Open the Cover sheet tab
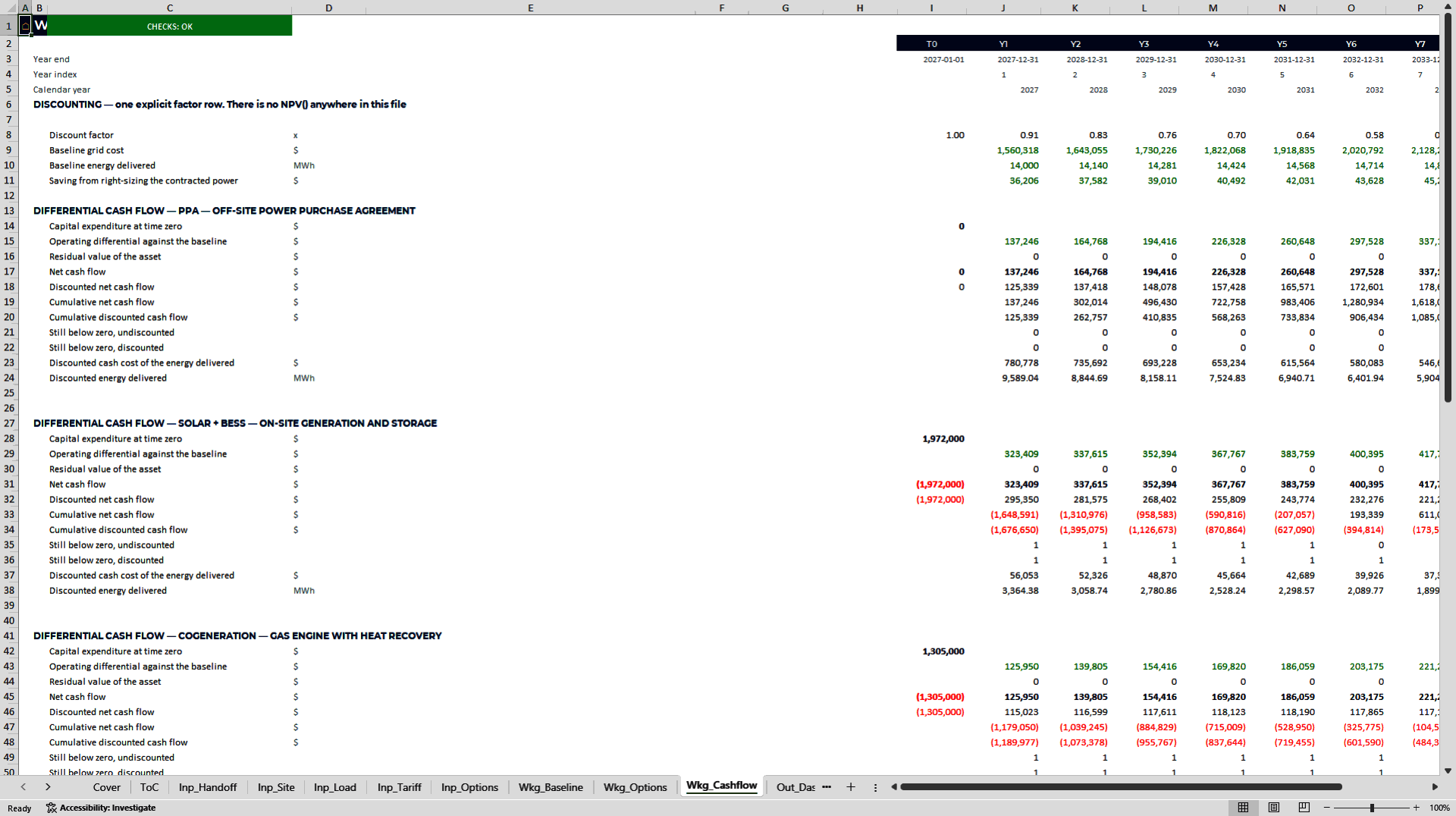1456x816 pixels. 106,787
